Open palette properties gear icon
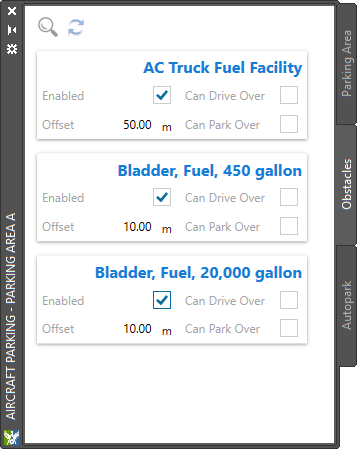The width and height of the screenshot is (361, 449). (x=12, y=49)
